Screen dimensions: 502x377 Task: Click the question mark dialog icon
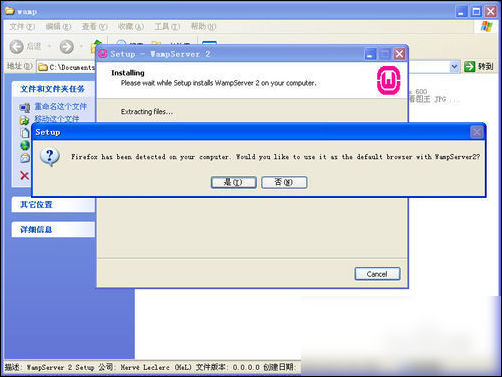coord(50,157)
